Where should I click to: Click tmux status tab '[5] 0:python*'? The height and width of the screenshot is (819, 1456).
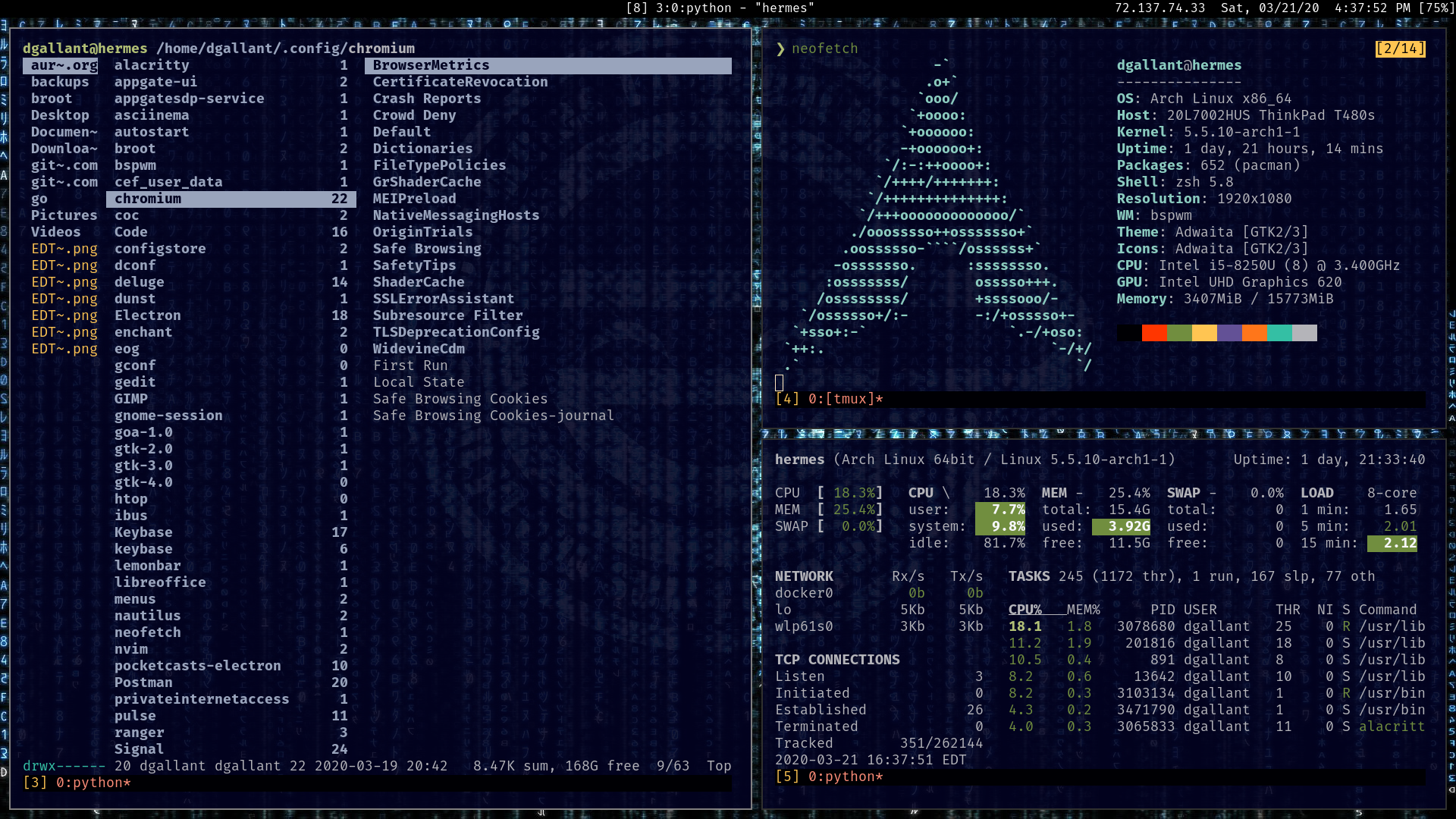click(829, 777)
